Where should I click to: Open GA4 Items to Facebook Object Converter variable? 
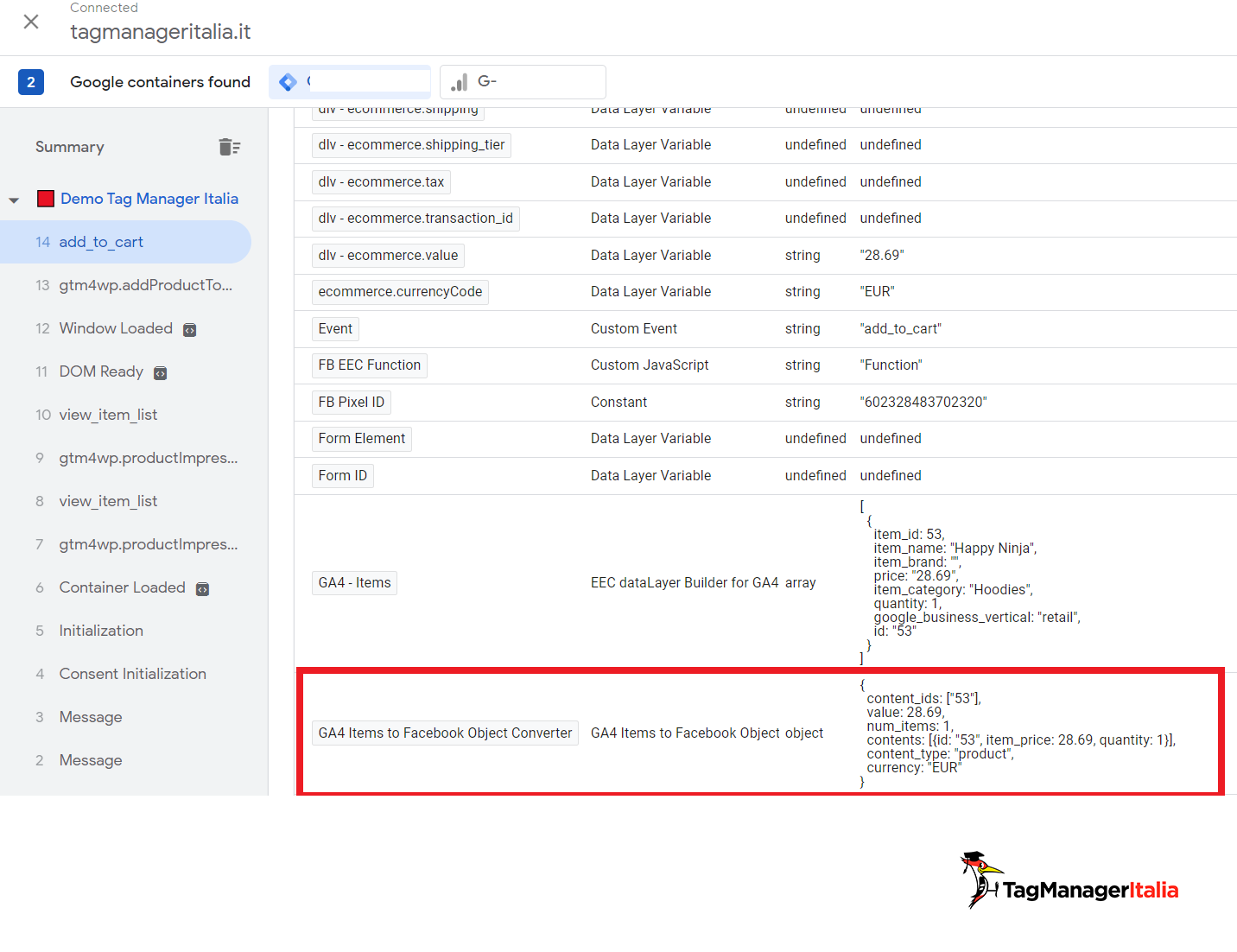point(445,733)
